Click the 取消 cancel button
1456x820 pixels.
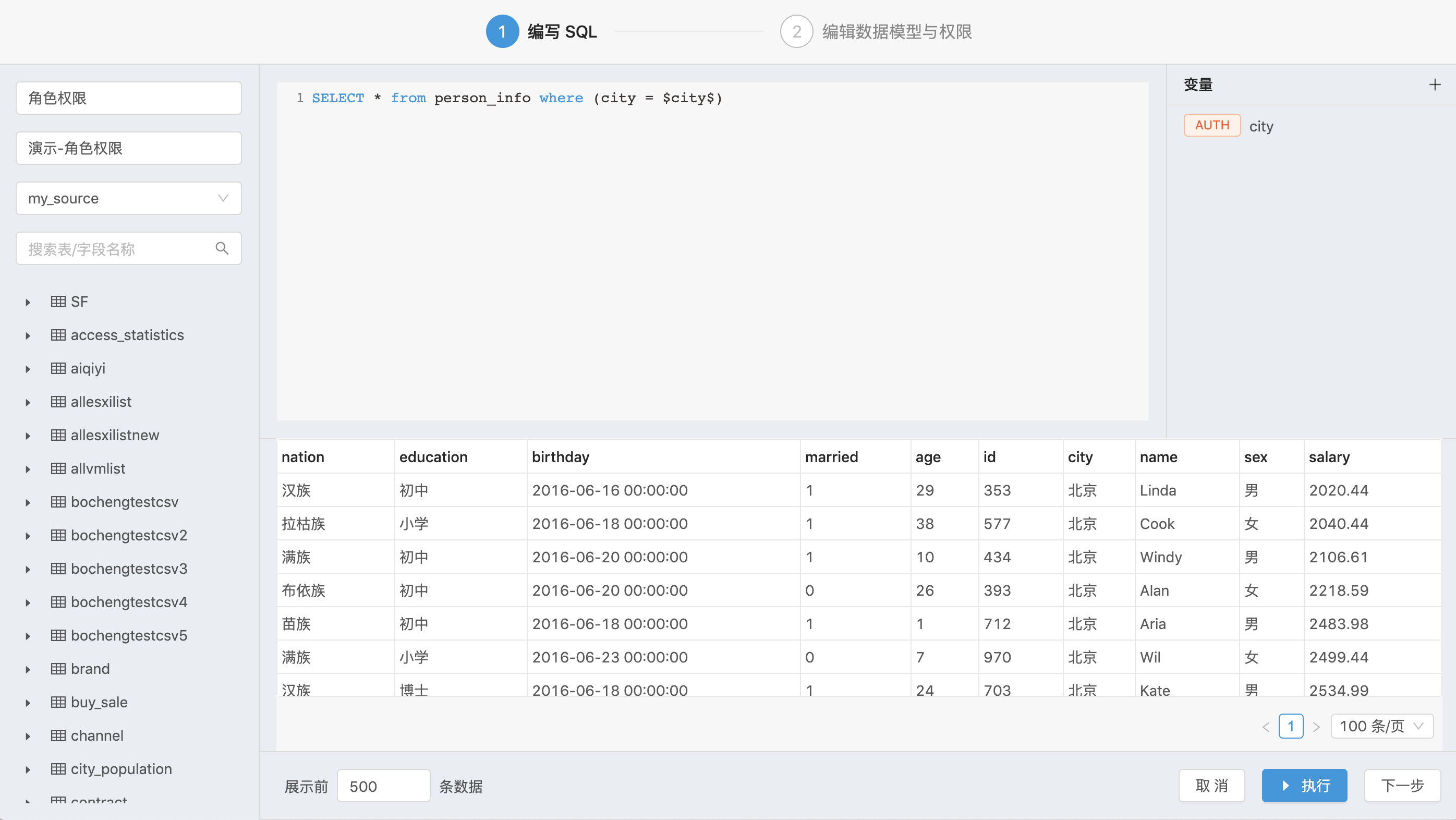coord(1211,786)
